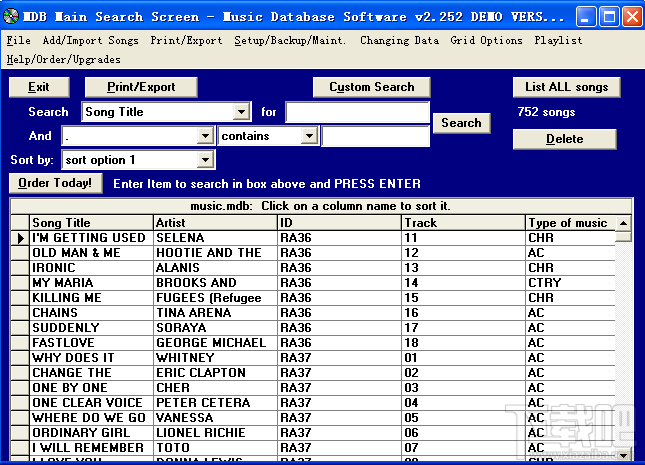Image resolution: width=645 pixels, height=465 pixels.
Task: Select song cell ONE BY ONE
Action: [x=91, y=388]
